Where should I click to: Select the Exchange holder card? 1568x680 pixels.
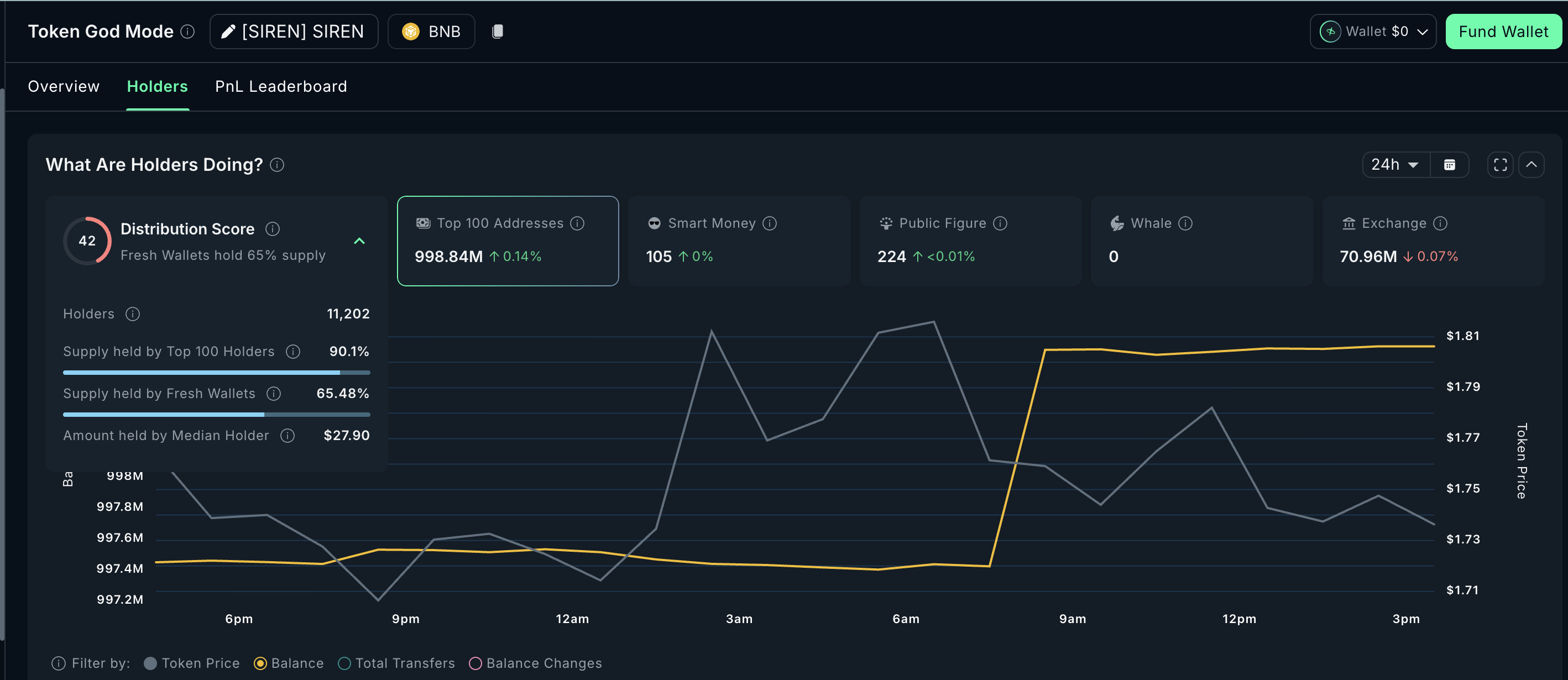tap(1433, 241)
